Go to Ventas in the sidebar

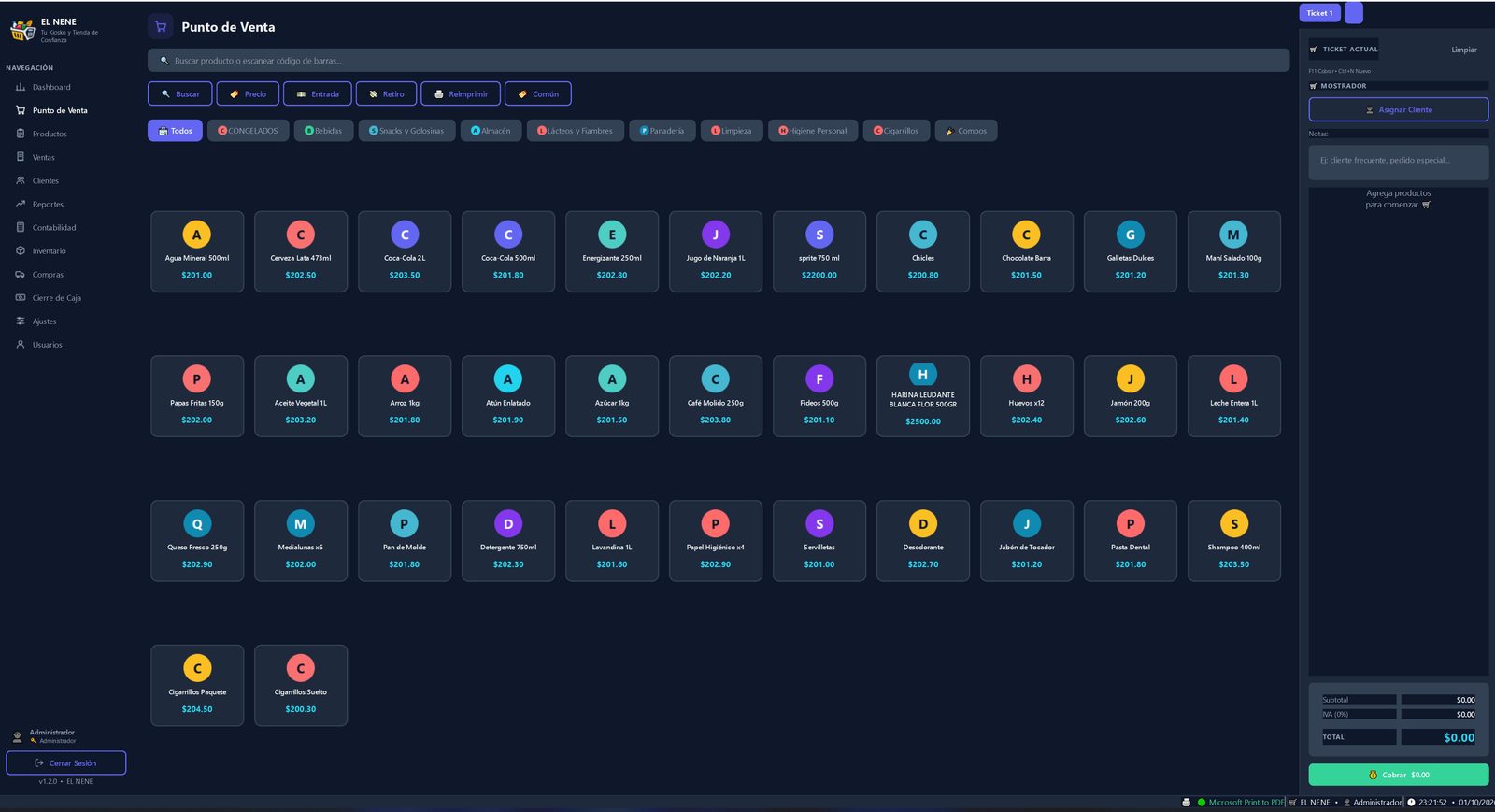(44, 157)
